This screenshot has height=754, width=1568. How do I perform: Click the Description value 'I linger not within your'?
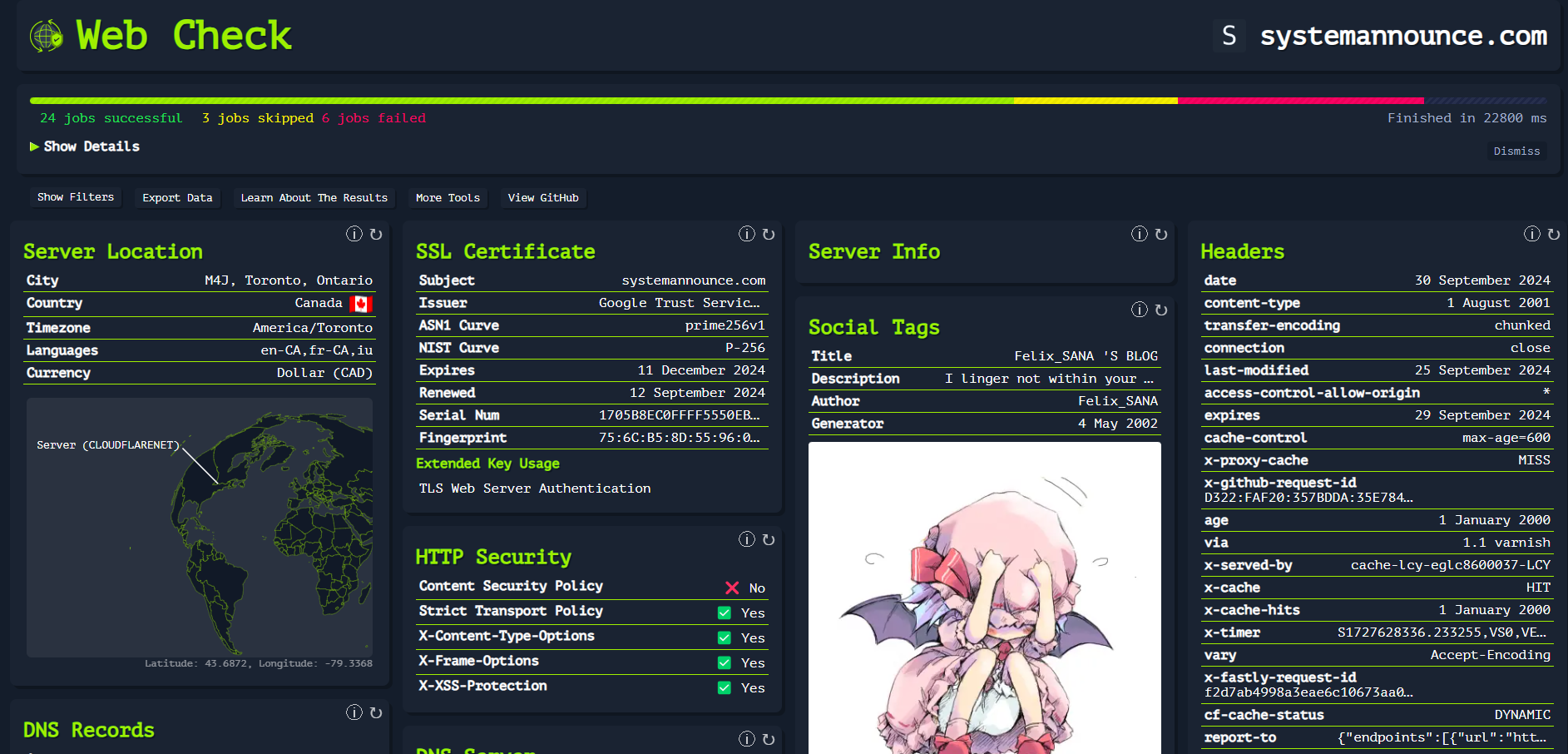click(x=1049, y=379)
